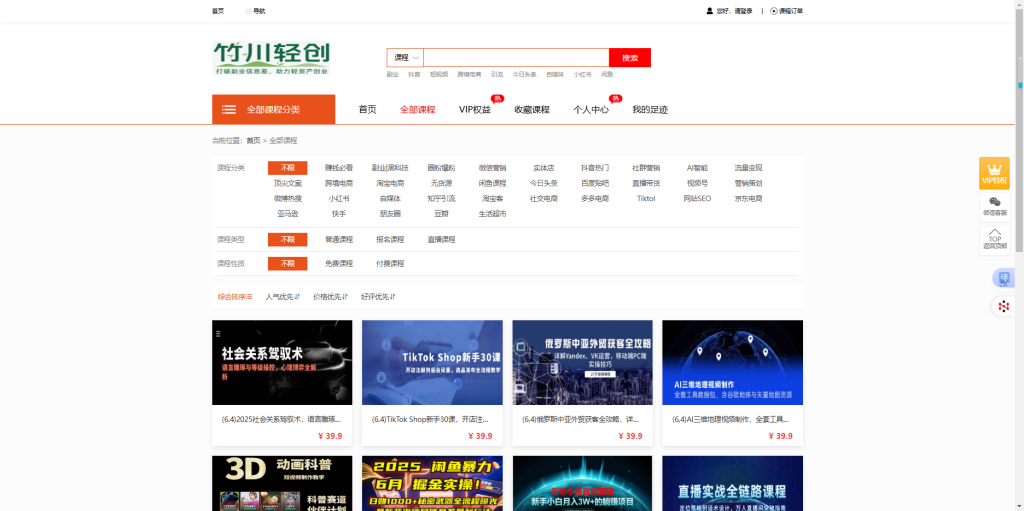
Task: Select the 普通课程 course type filter
Action: [x=339, y=240]
